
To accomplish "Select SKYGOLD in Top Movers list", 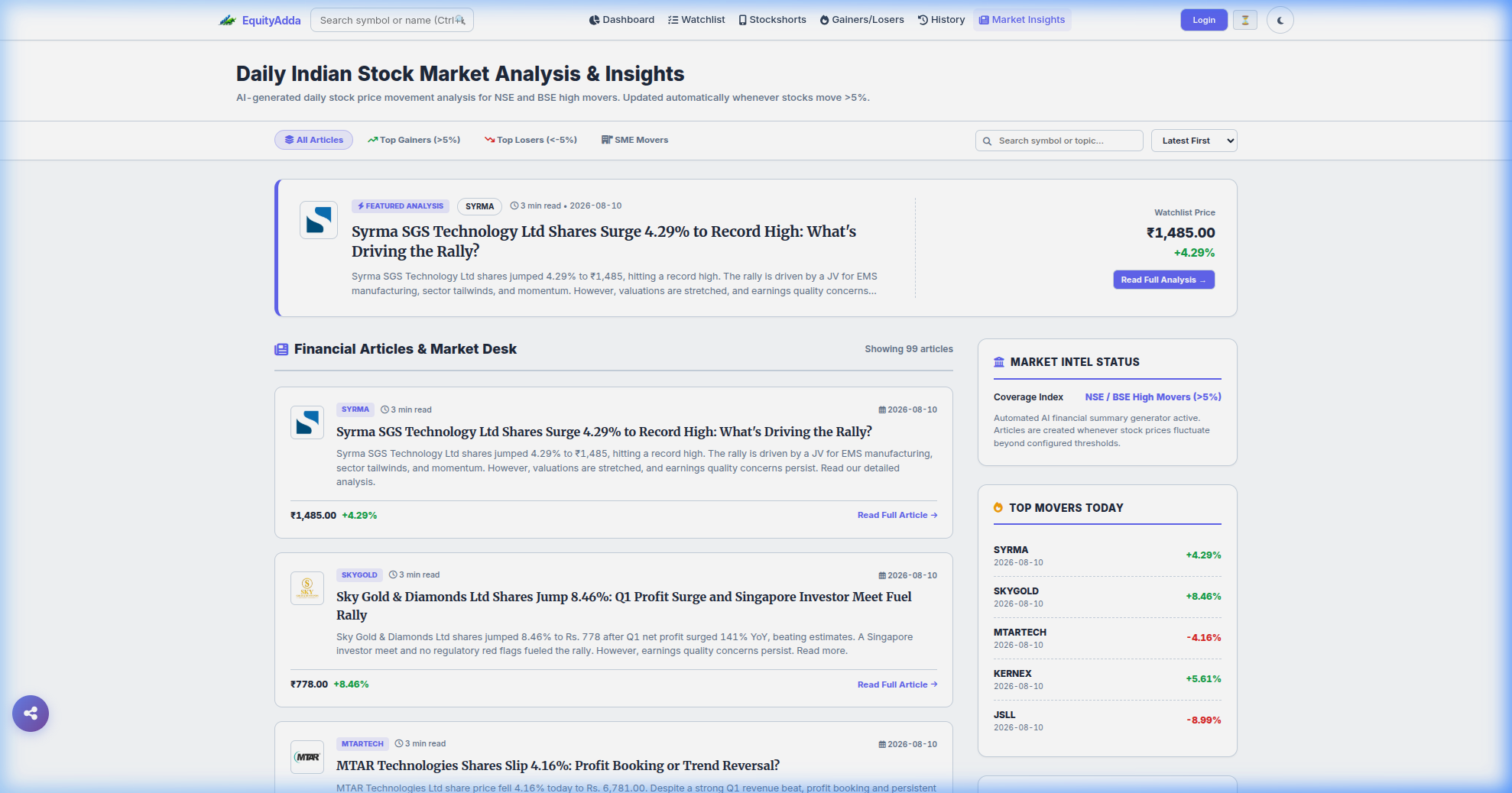I will [x=1108, y=597].
